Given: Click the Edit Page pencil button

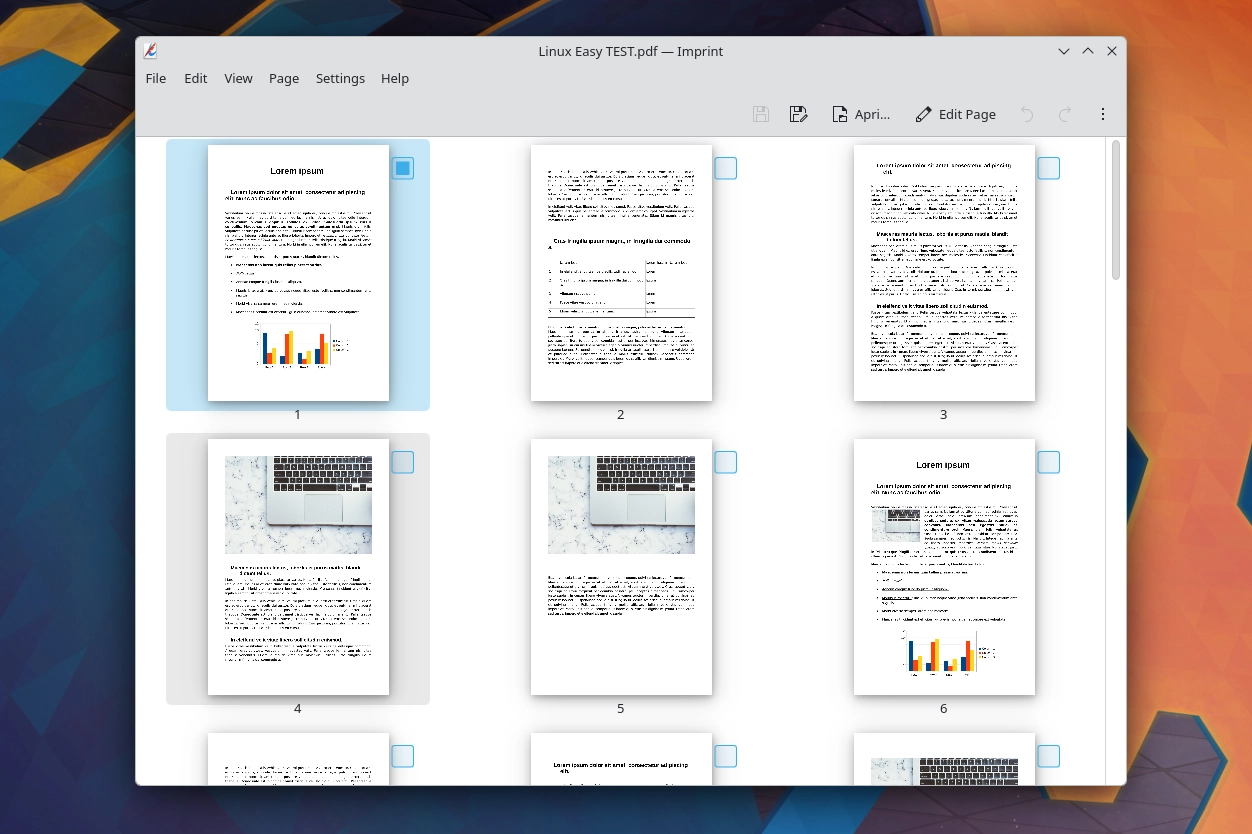Looking at the screenshot, I should [955, 114].
